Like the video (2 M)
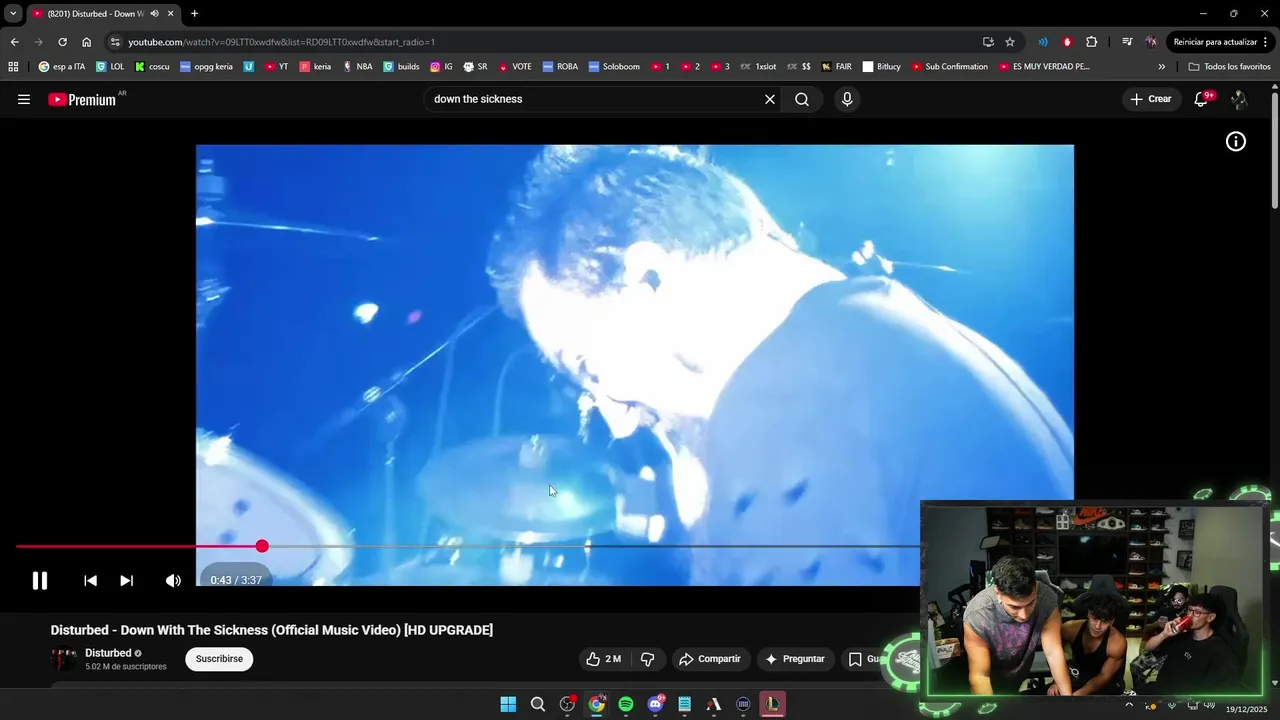The height and width of the screenshot is (720, 1280). 604,659
